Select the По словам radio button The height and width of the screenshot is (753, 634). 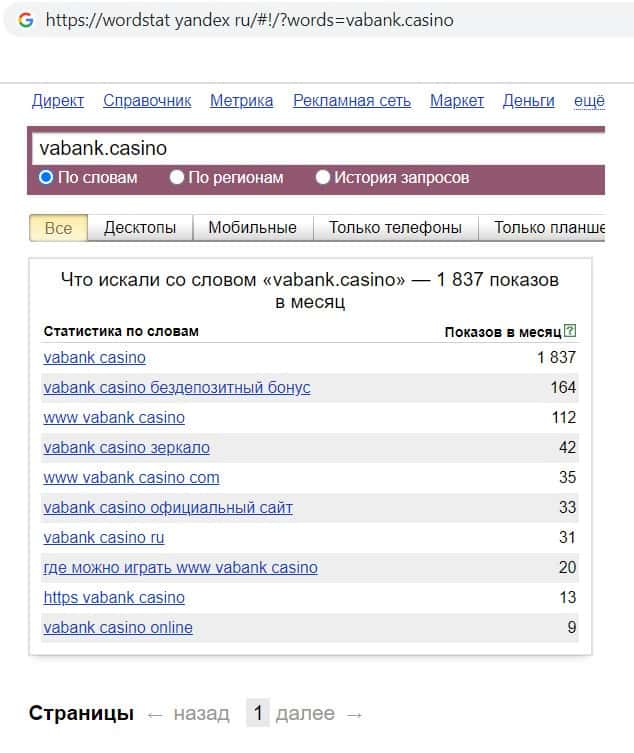pos(46,178)
